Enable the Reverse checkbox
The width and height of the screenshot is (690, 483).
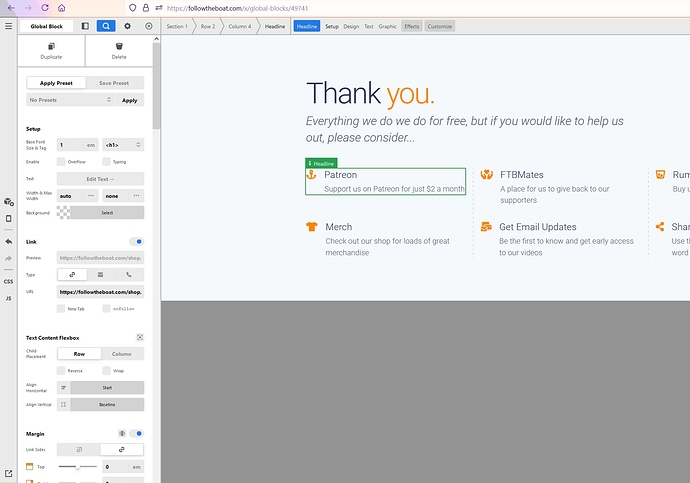[61, 370]
